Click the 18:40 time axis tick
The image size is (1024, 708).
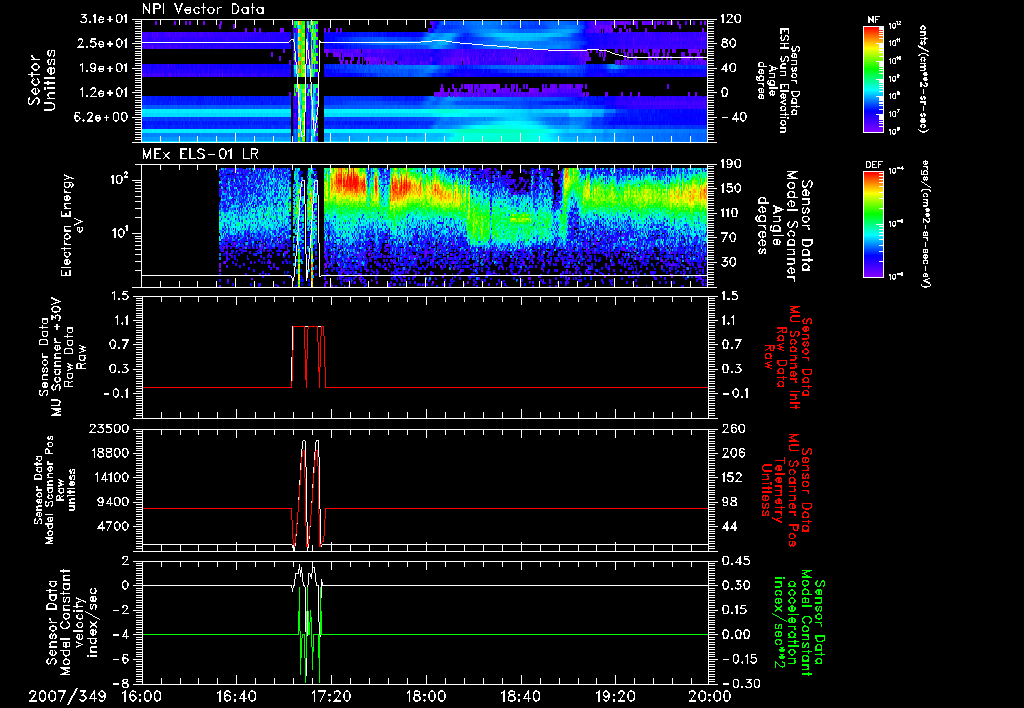pos(520,696)
